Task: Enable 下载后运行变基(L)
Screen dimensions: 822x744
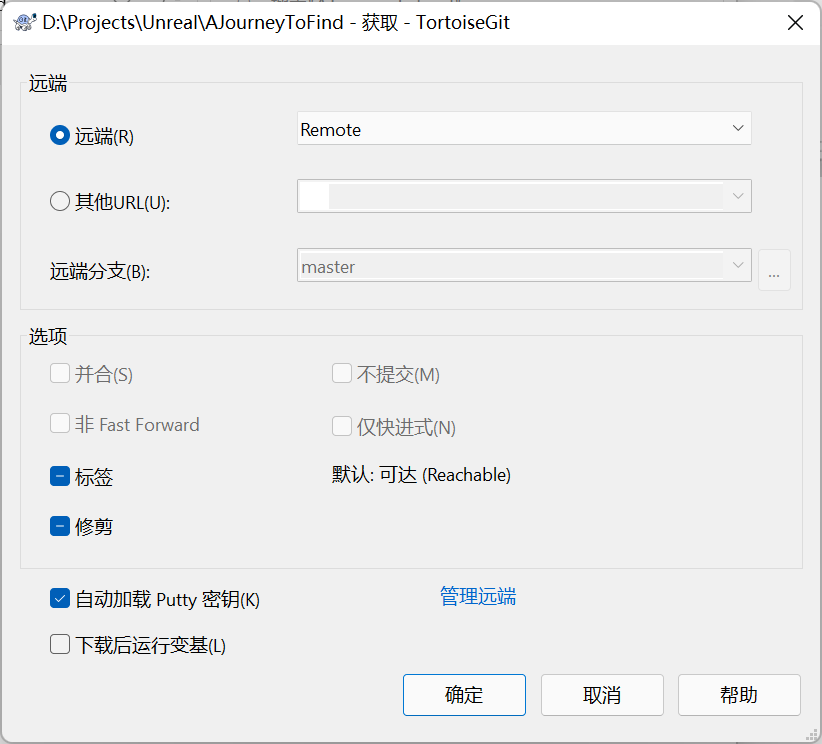Action: point(59,645)
